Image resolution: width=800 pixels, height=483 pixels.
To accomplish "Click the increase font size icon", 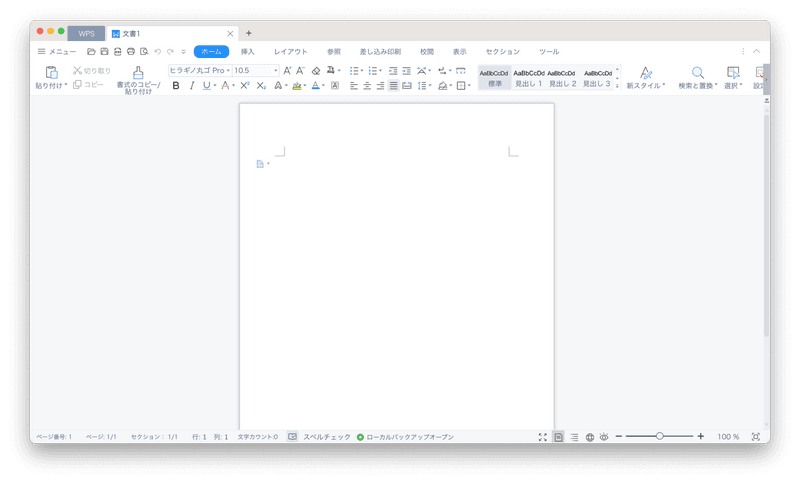I will click(x=287, y=70).
